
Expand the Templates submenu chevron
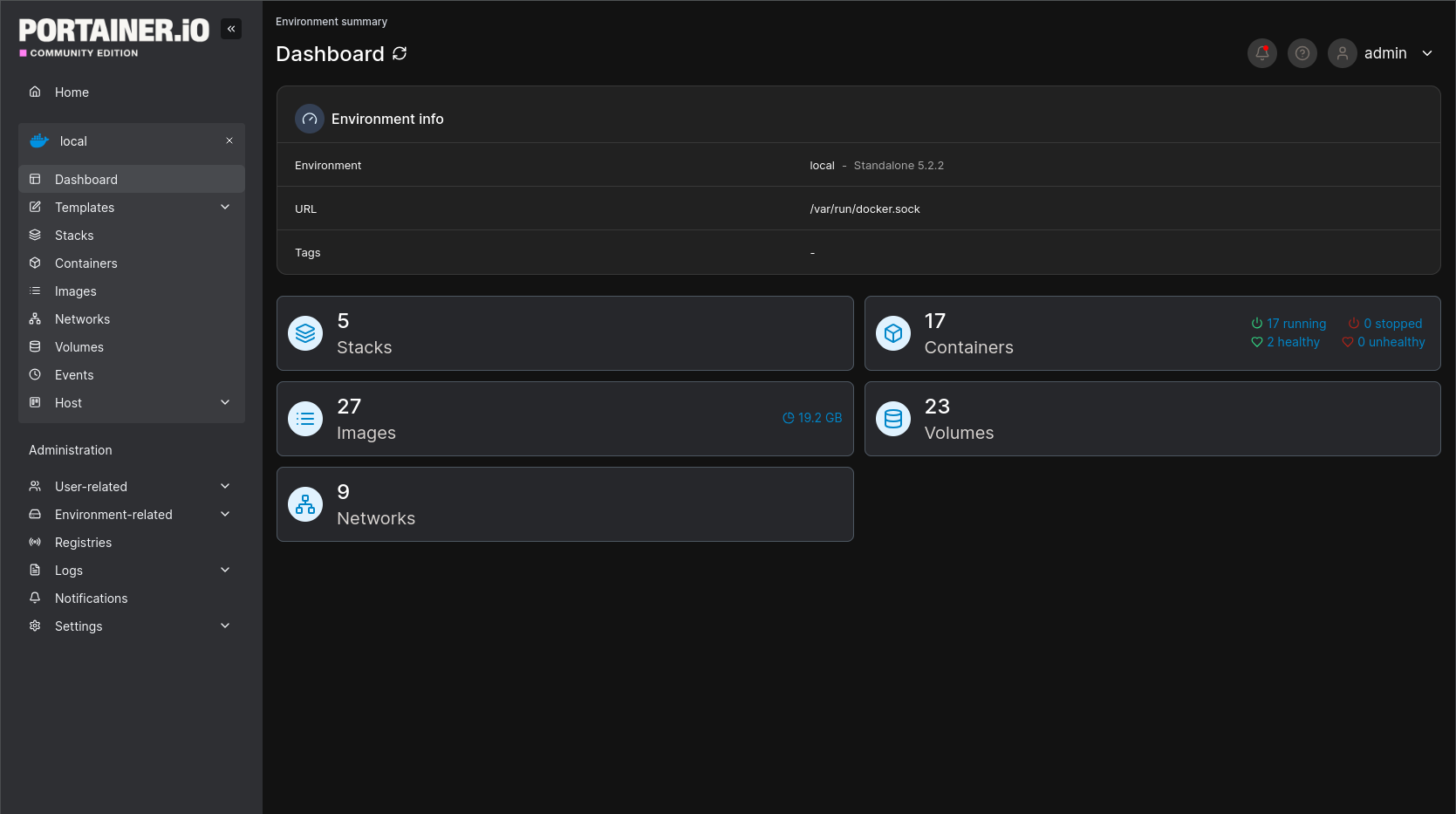coord(225,207)
